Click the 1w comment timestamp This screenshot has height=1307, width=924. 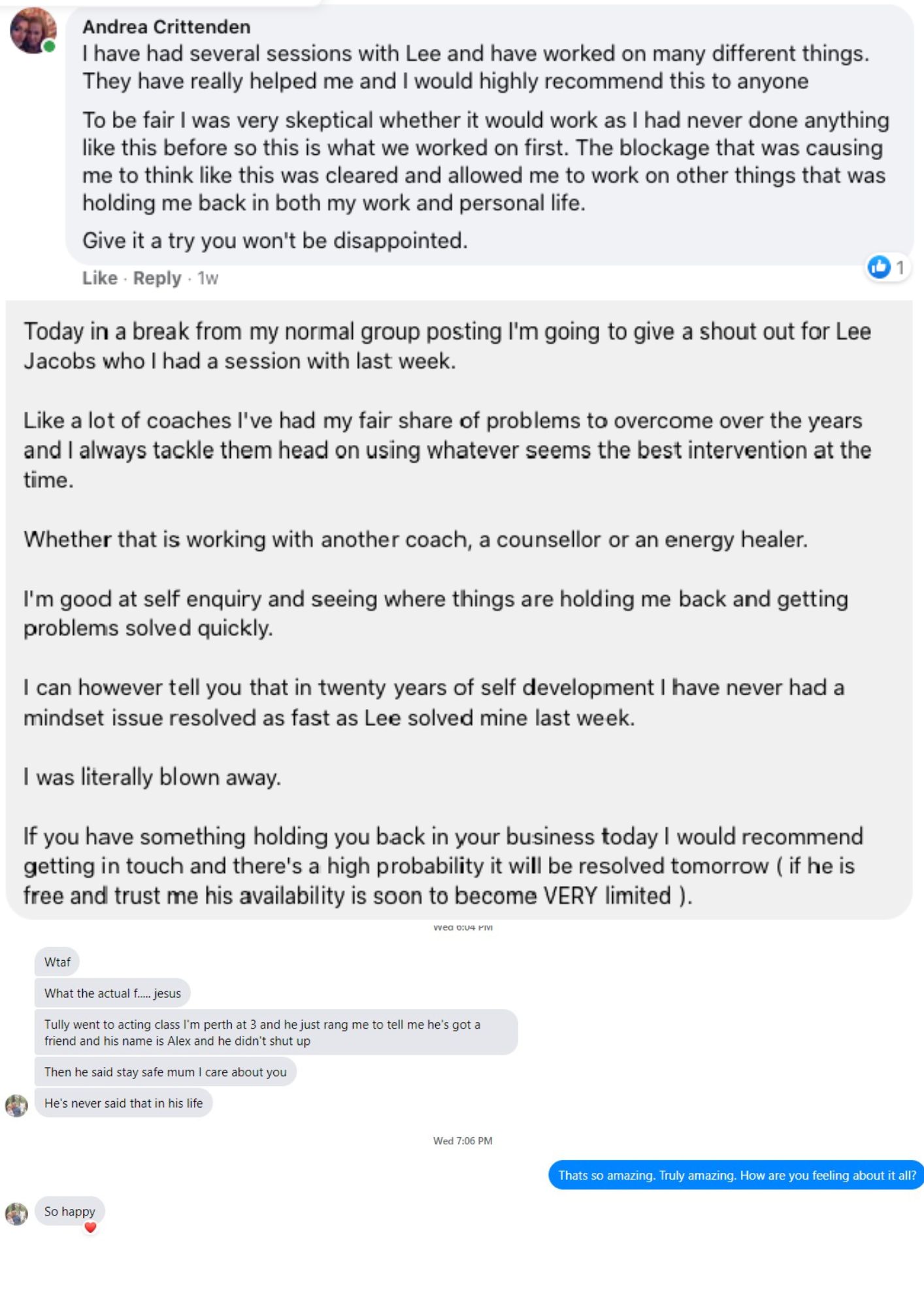[x=208, y=278]
